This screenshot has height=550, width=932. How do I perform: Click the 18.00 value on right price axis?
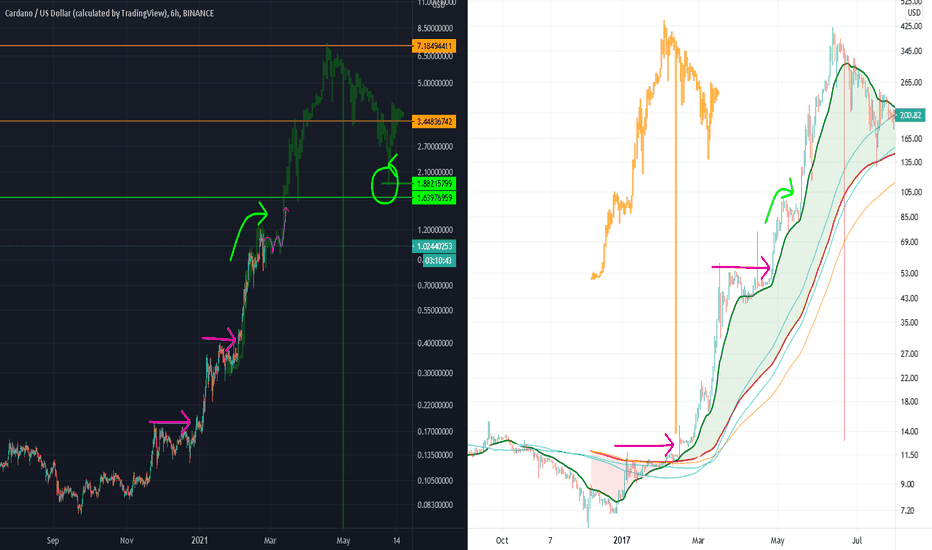(x=911, y=402)
